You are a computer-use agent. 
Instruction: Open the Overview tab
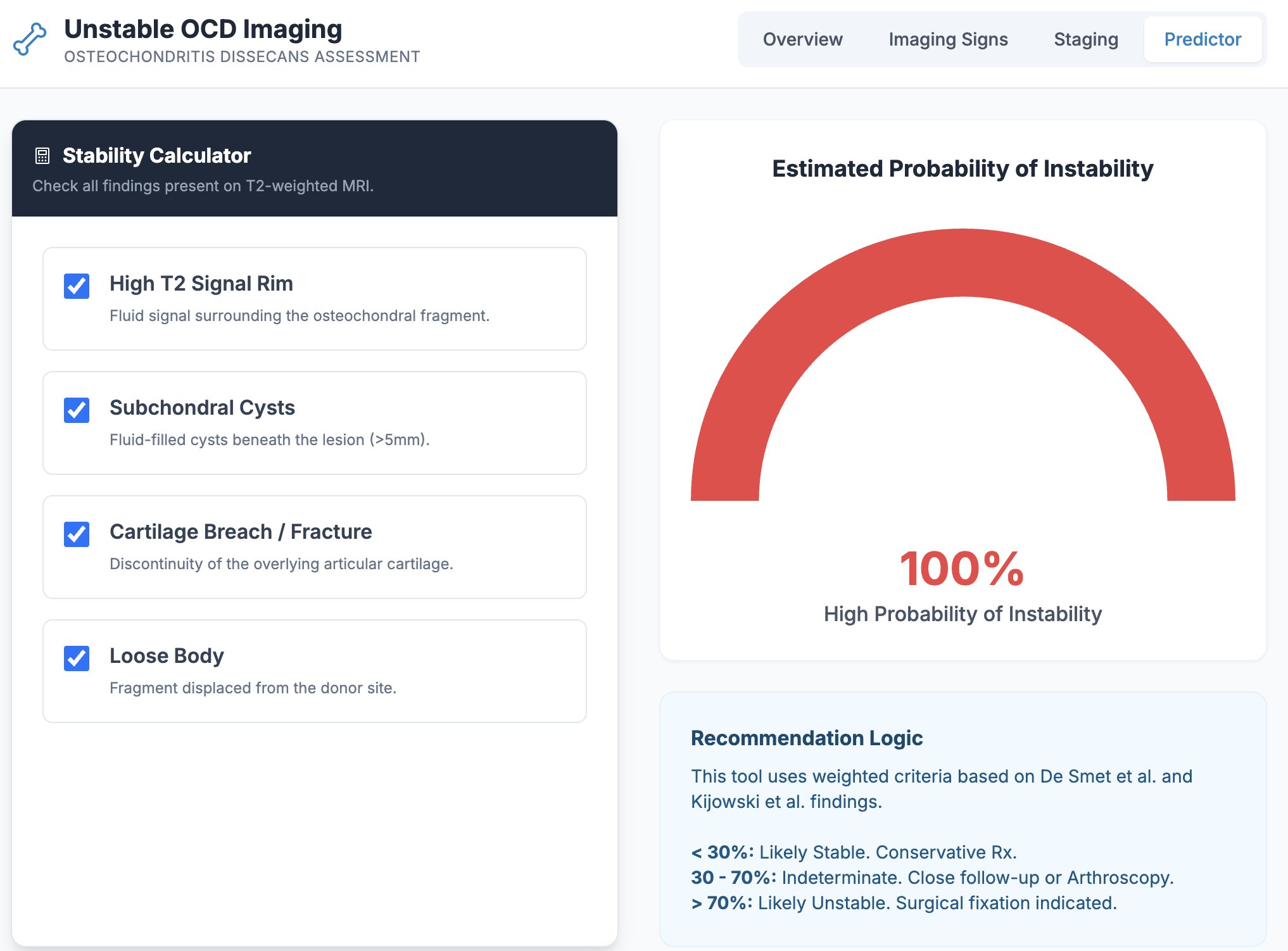pyautogui.click(x=802, y=39)
